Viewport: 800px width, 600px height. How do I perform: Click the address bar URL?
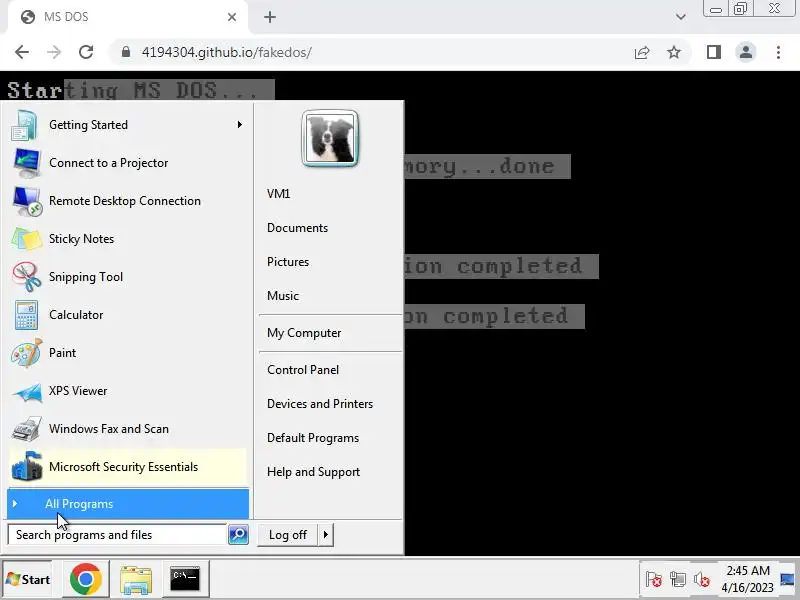[x=227, y=52]
